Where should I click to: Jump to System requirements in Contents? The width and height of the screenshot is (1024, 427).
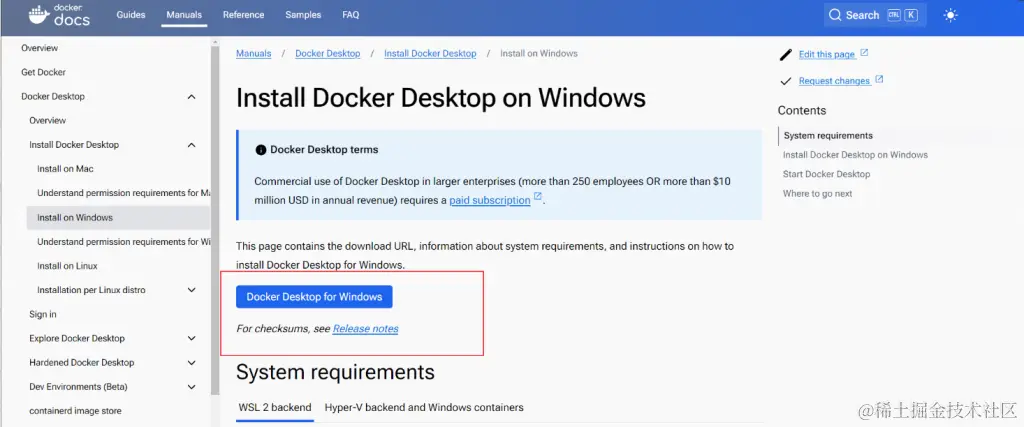point(828,136)
